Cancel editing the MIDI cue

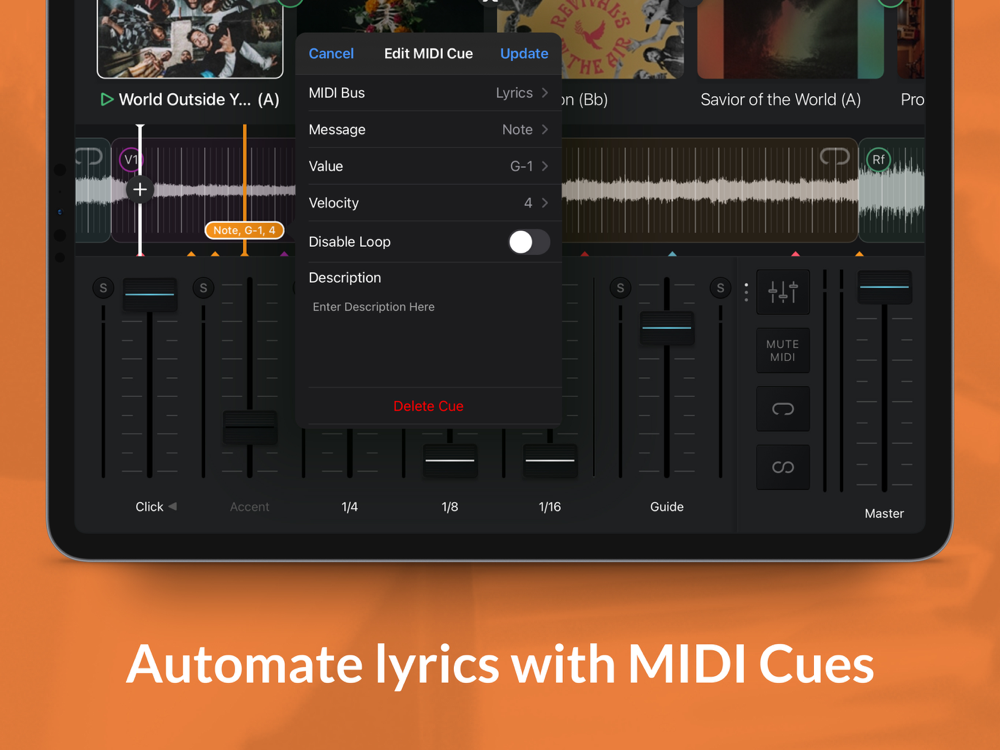(x=331, y=54)
